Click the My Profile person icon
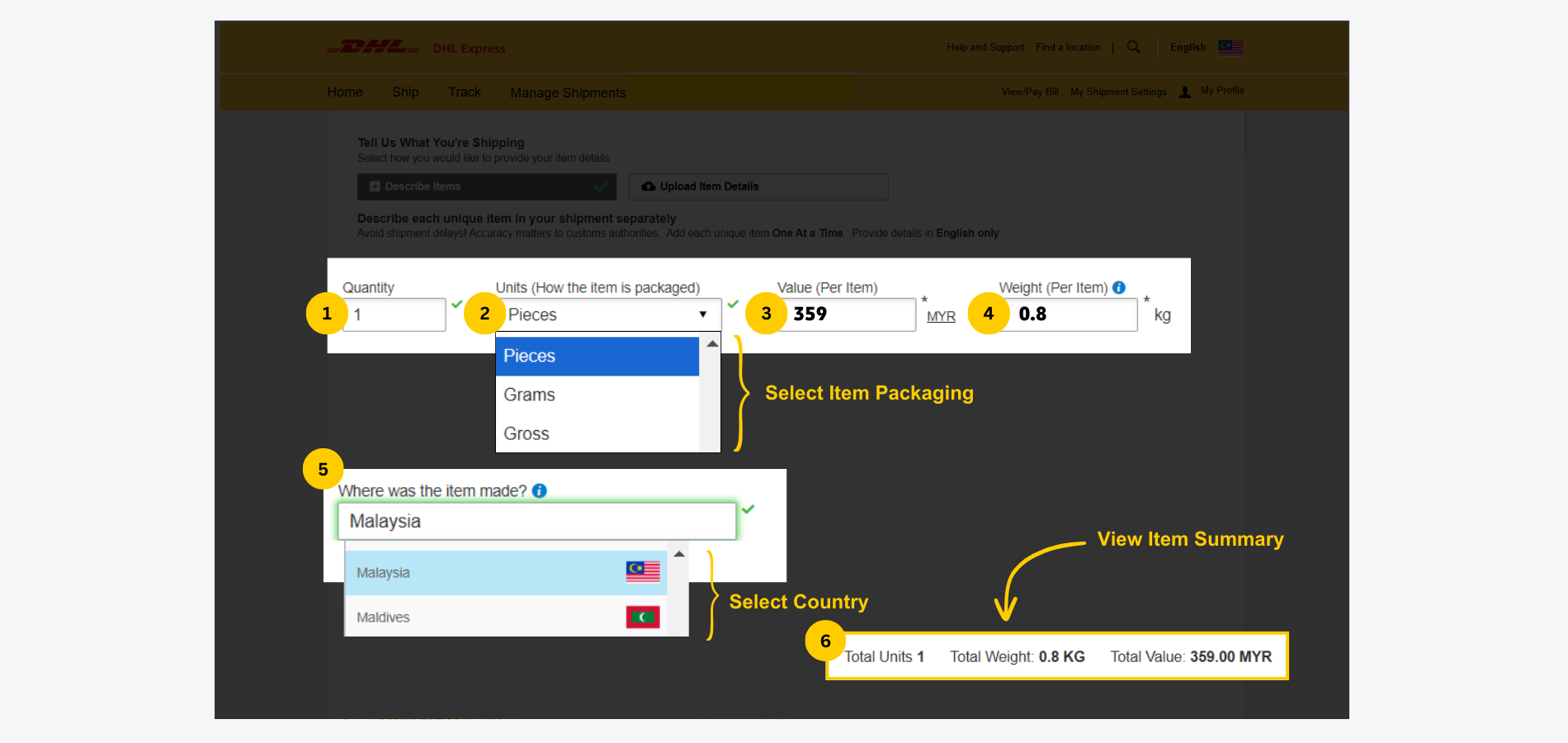The height and width of the screenshot is (743, 1568). pyautogui.click(x=1185, y=92)
